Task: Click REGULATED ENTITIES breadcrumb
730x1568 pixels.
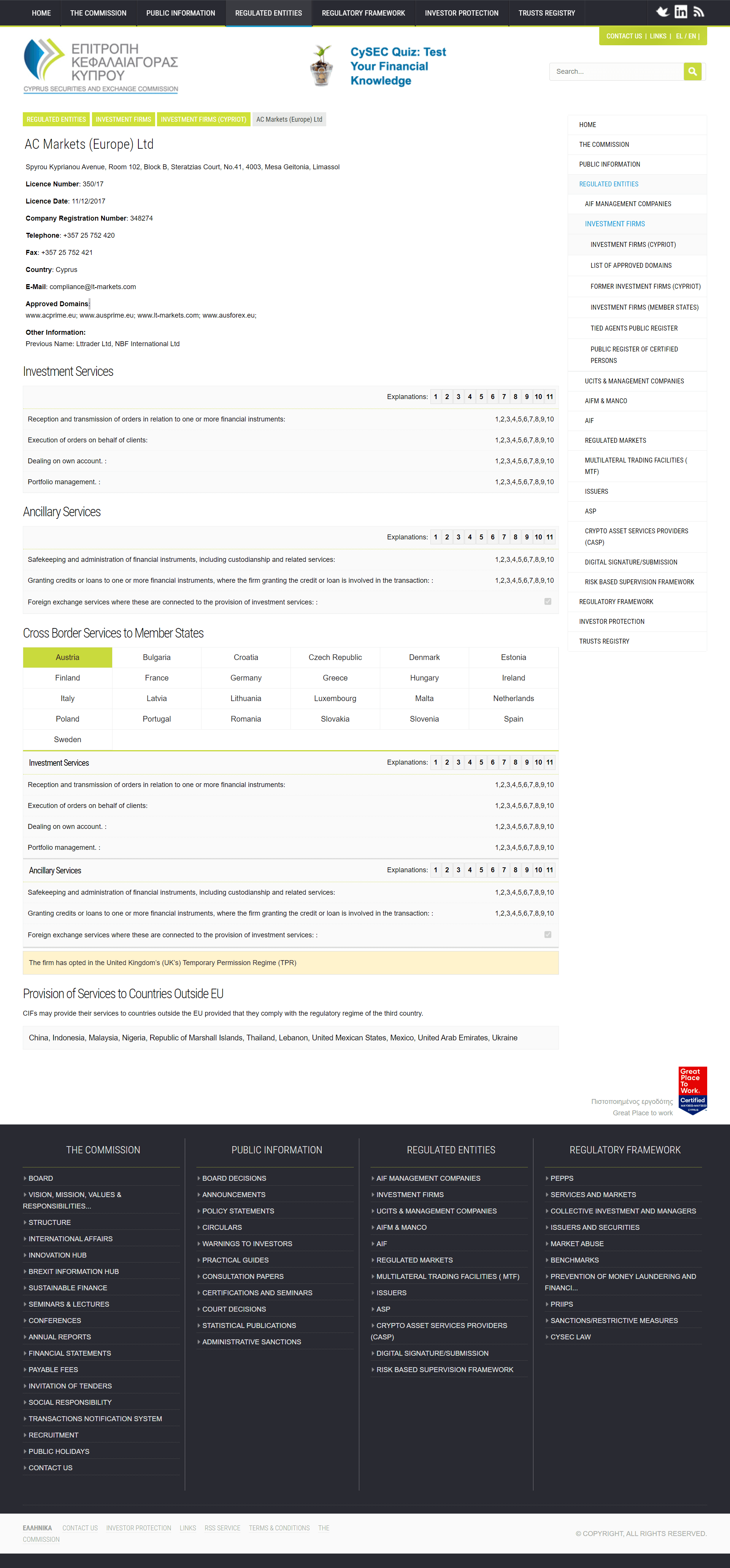Action: (x=56, y=119)
